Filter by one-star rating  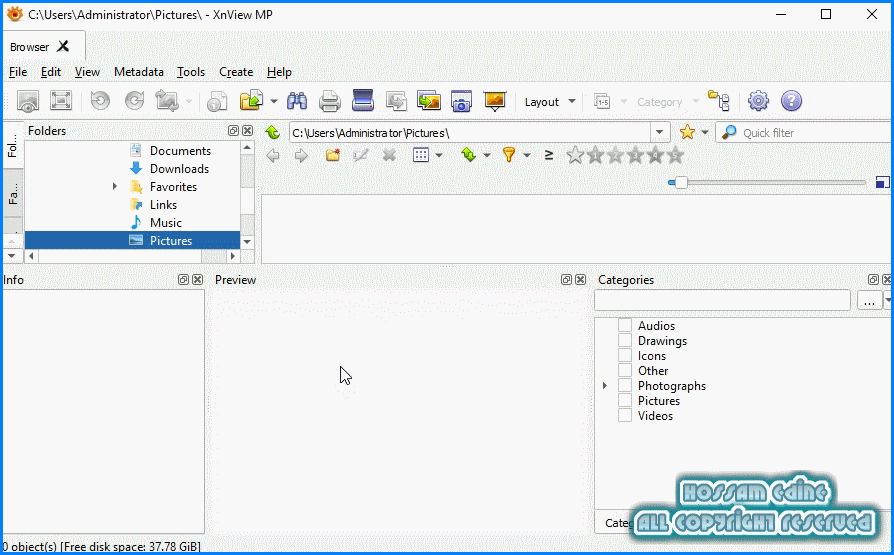pos(595,155)
